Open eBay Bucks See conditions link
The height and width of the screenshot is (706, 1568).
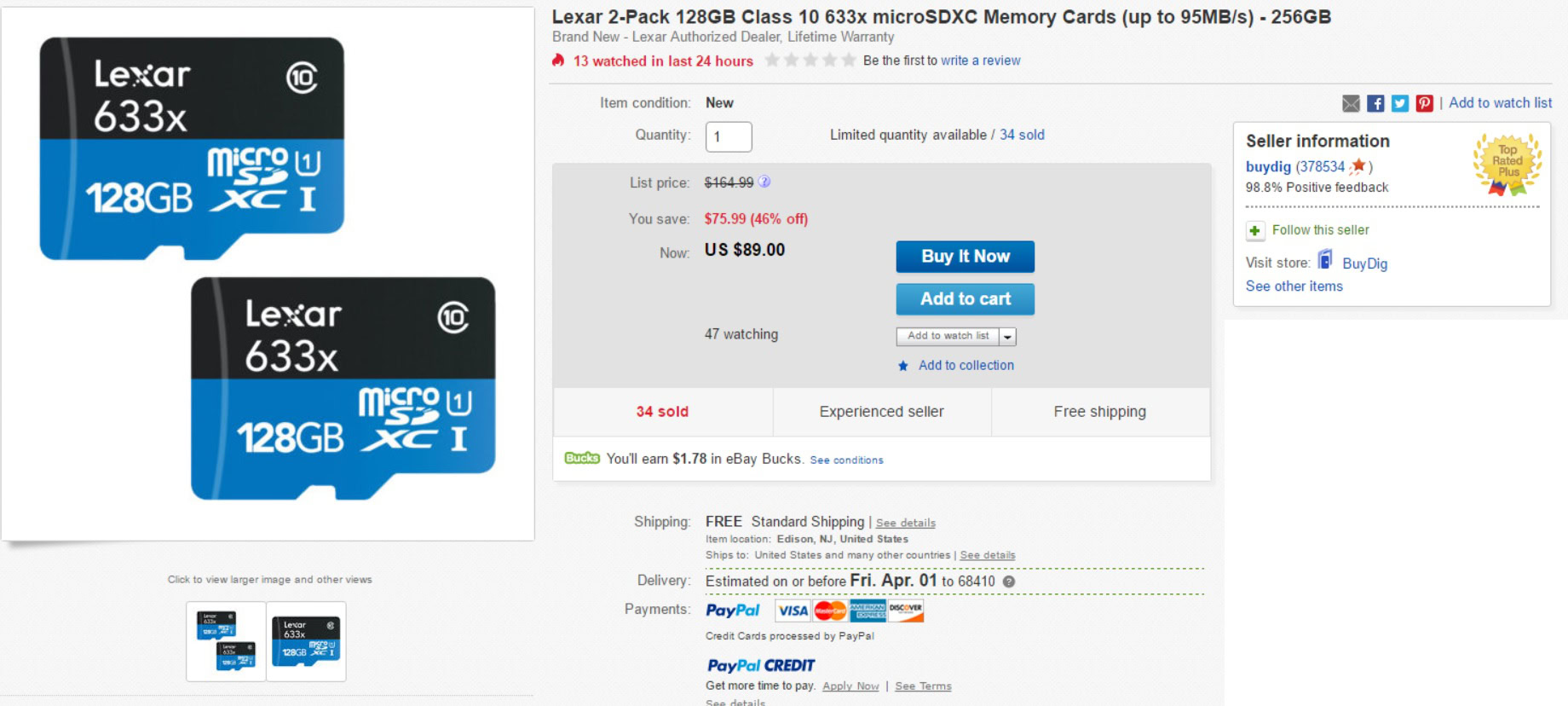(846, 460)
